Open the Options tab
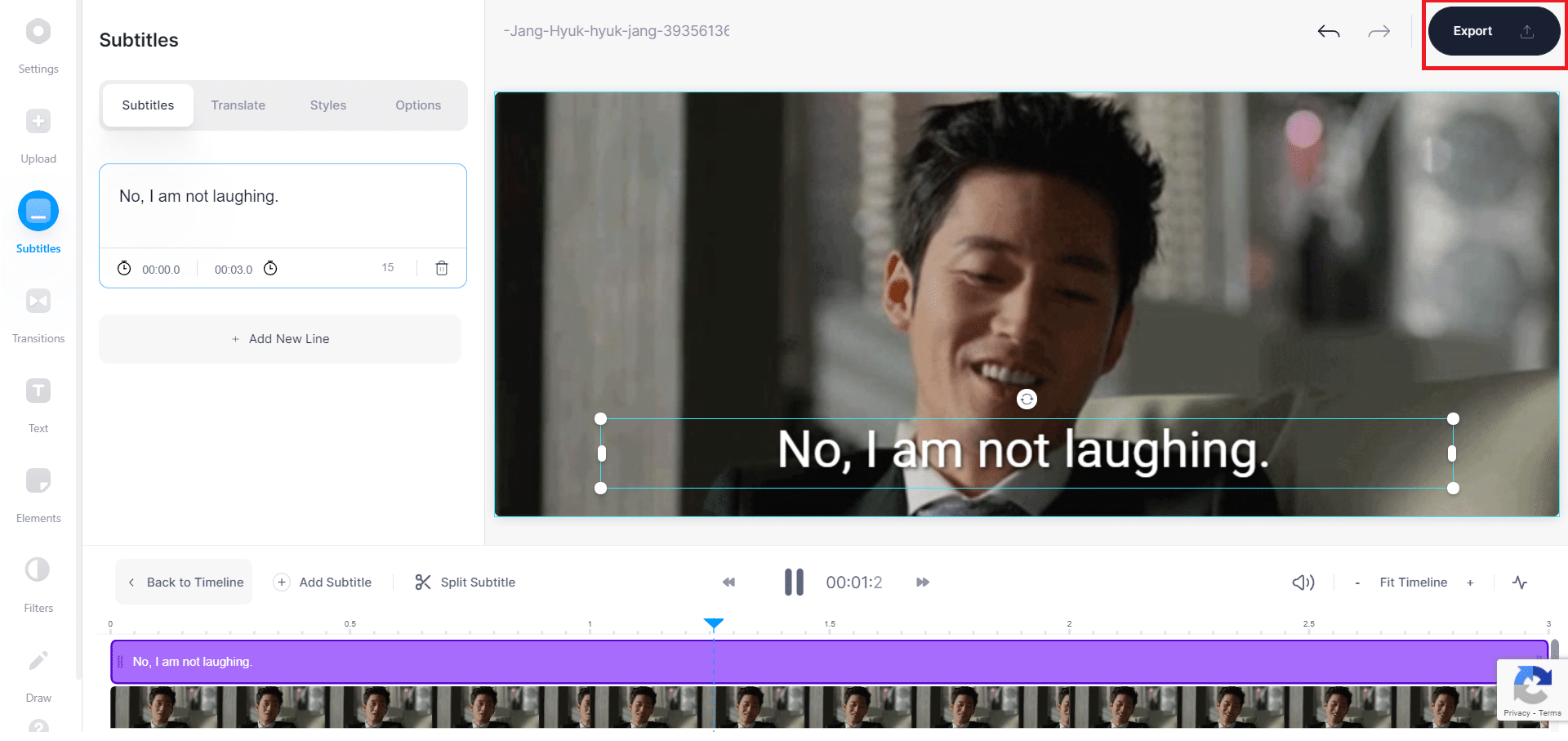The width and height of the screenshot is (1568, 741). tap(417, 105)
